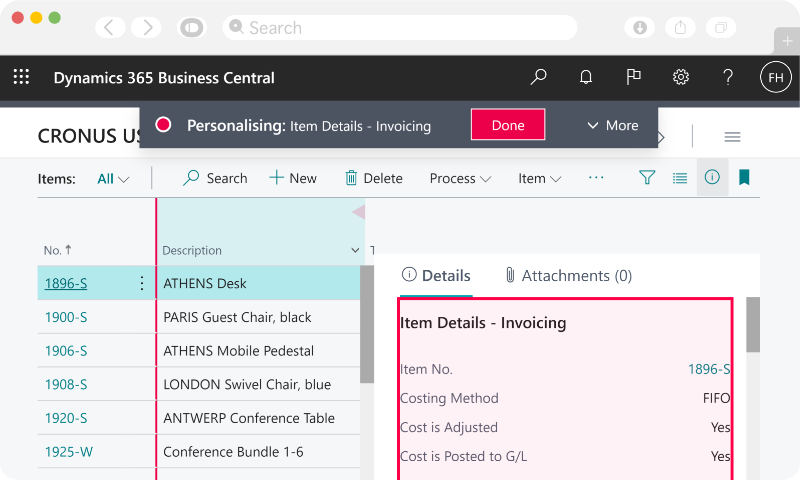The height and width of the screenshot is (480, 800).
Task: Click the Delete action
Action: pyautogui.click(x=374, y=178)
